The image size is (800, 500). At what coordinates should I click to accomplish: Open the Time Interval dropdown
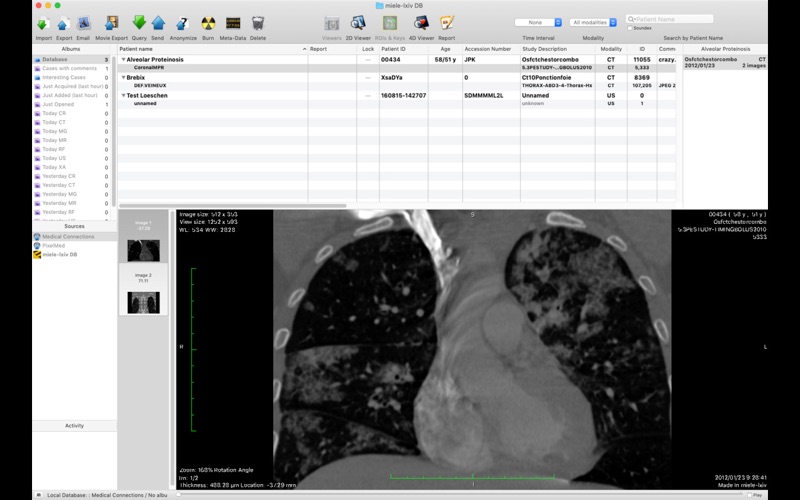pos(537,22)
